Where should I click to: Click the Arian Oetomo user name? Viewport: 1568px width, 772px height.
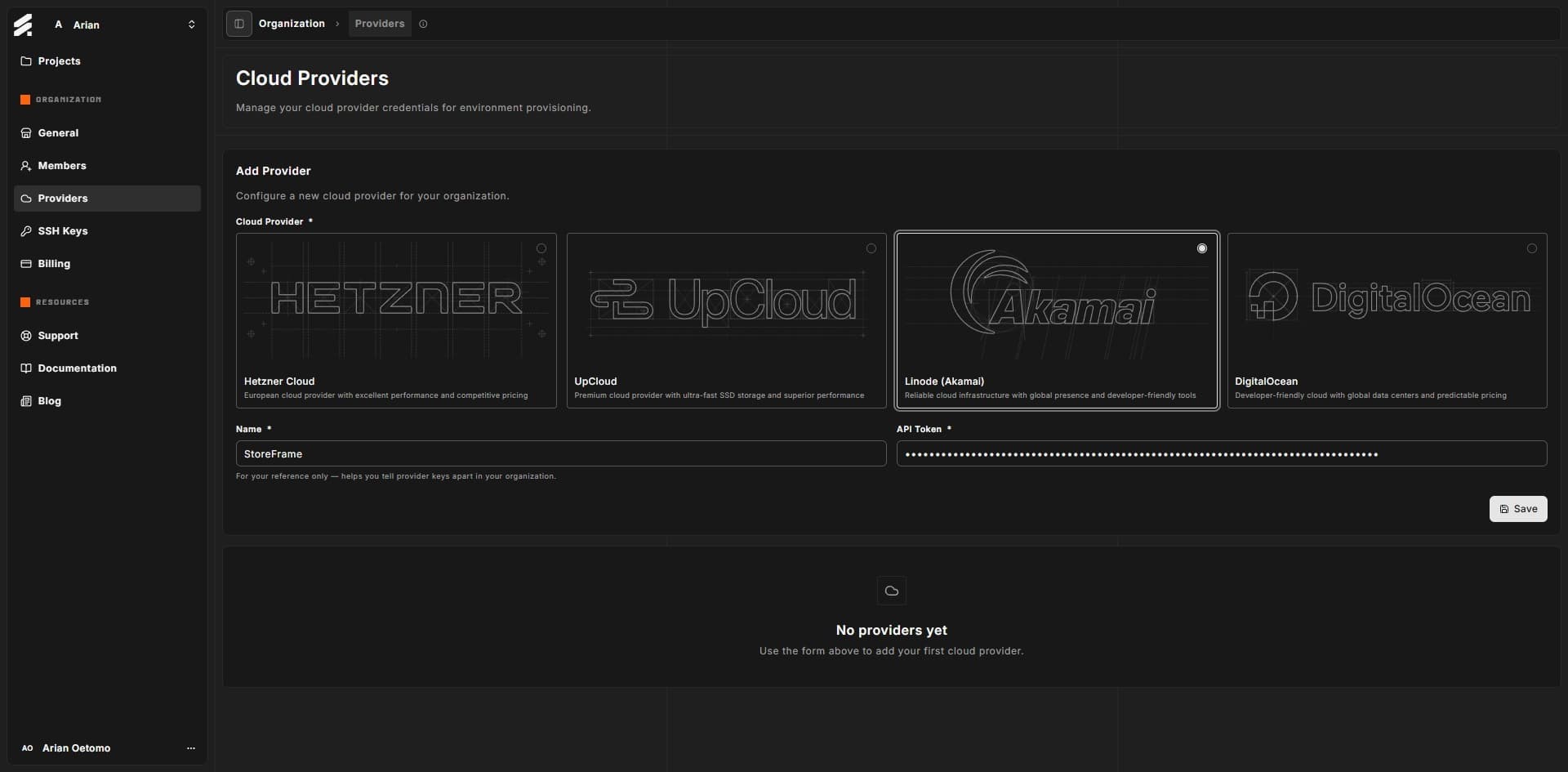pyautogui.click(x=76, y=748)
